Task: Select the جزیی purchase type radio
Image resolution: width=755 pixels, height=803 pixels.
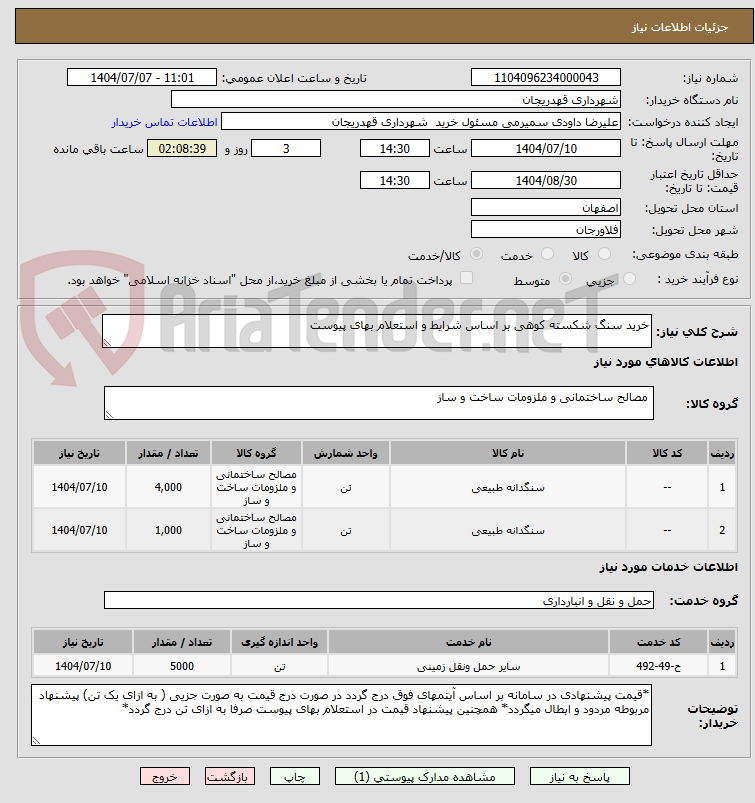Action: point(629,279)
